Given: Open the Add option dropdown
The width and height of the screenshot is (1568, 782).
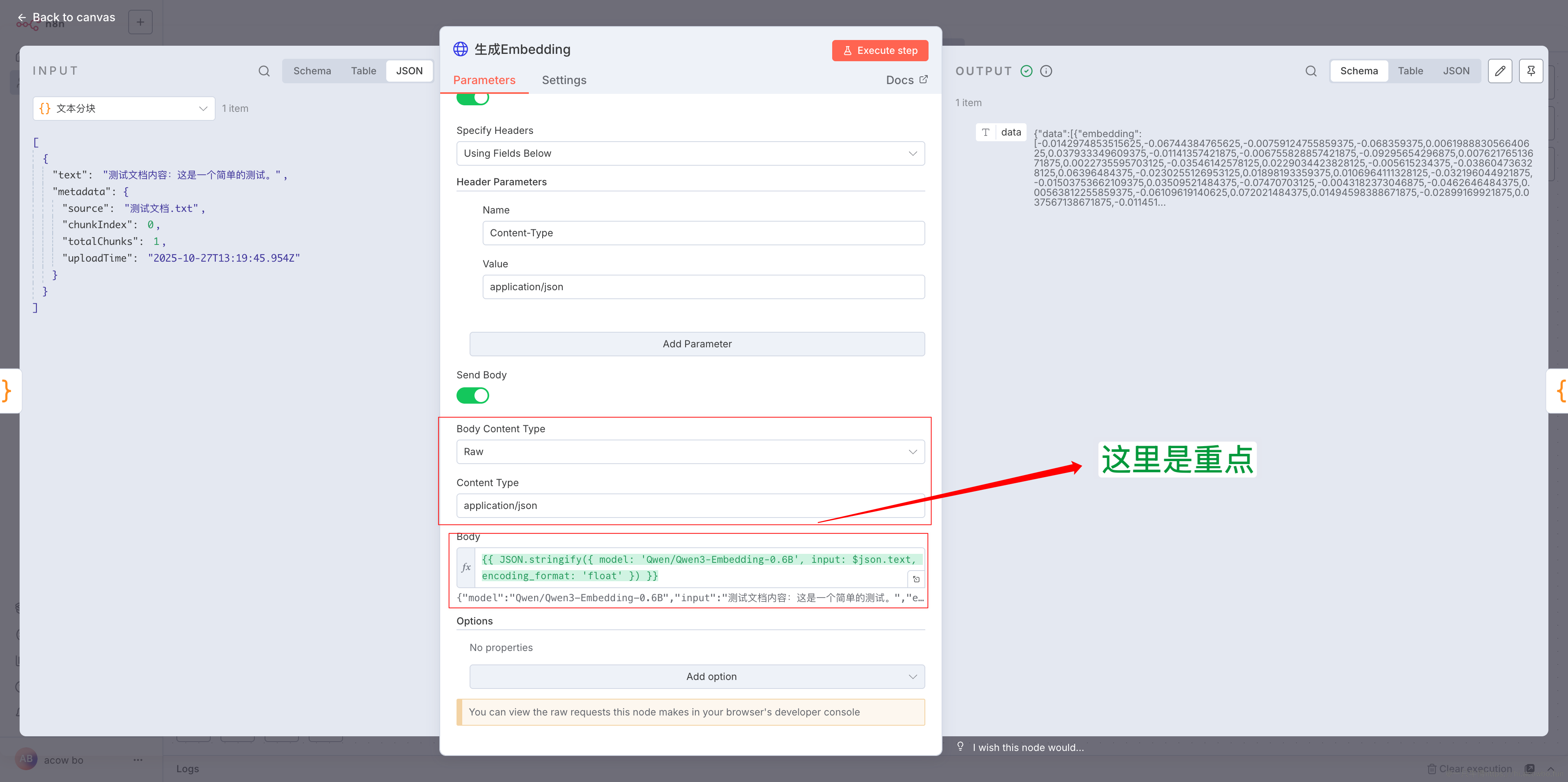Looking at the screenshot, I should 696,677.
